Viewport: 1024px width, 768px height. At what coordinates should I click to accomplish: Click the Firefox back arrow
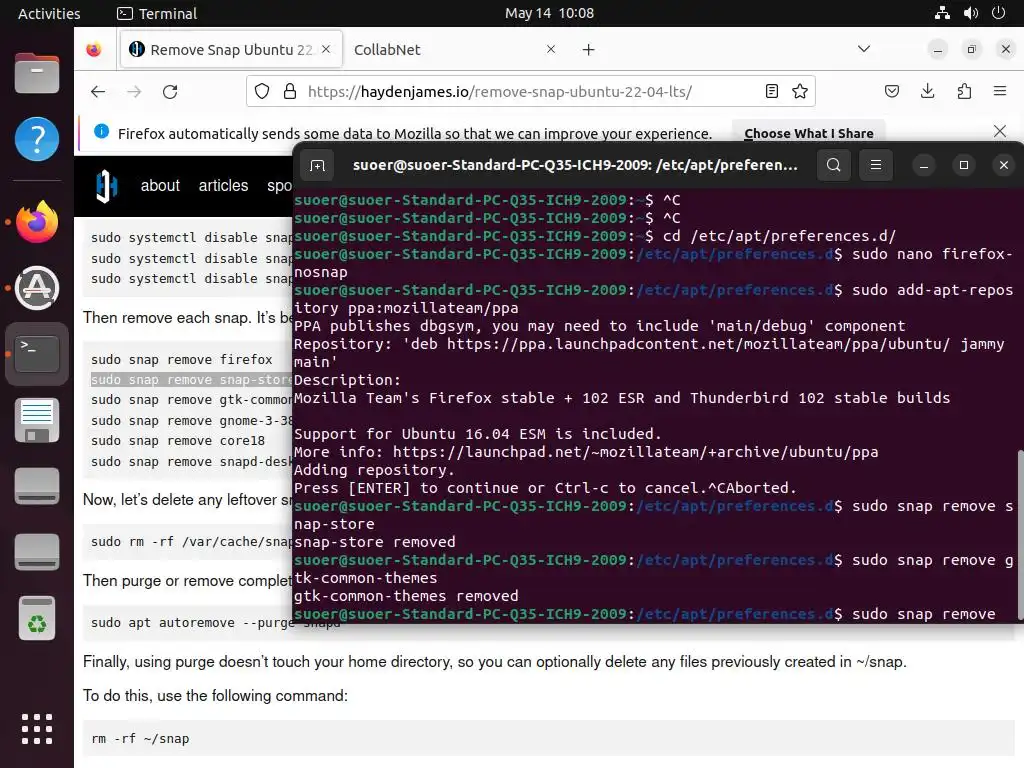click(x=98, y=91)
